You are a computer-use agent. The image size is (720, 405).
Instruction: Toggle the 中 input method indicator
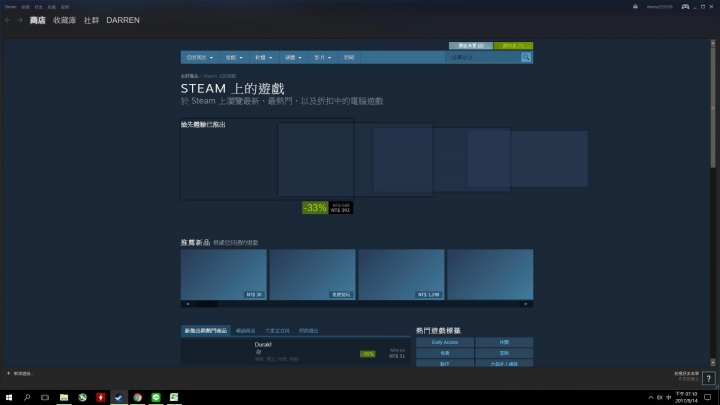pos(669,398)
